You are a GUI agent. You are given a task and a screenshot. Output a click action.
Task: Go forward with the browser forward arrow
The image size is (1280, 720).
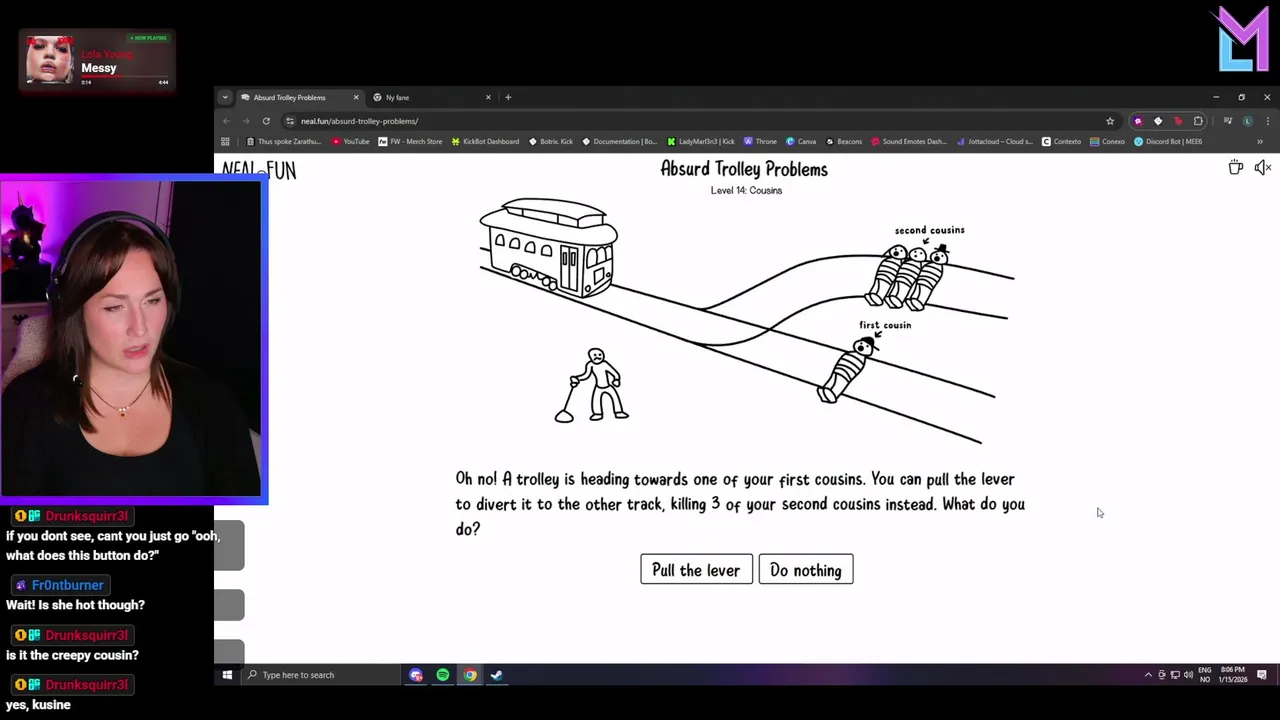[246, 121]
